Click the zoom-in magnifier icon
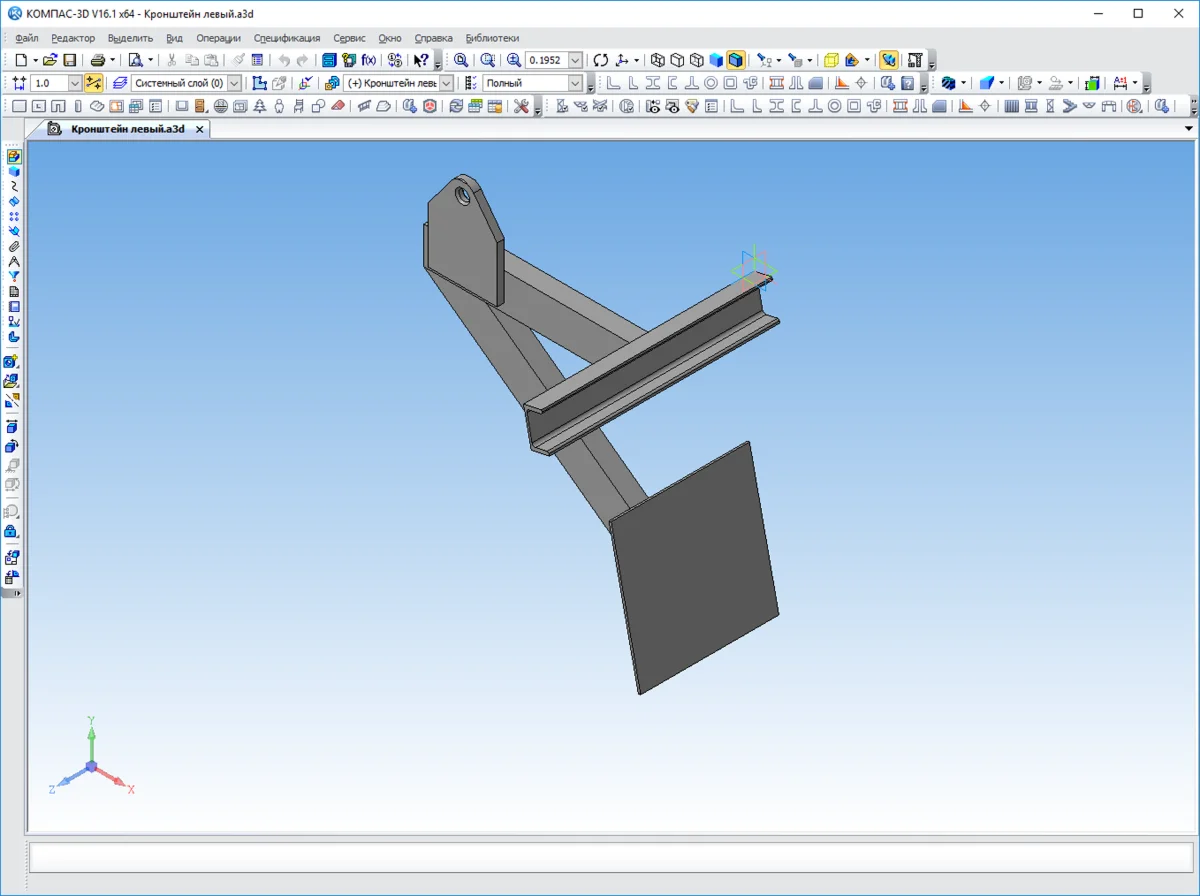Screen dimensions: 1200x896 pos(514,60)
